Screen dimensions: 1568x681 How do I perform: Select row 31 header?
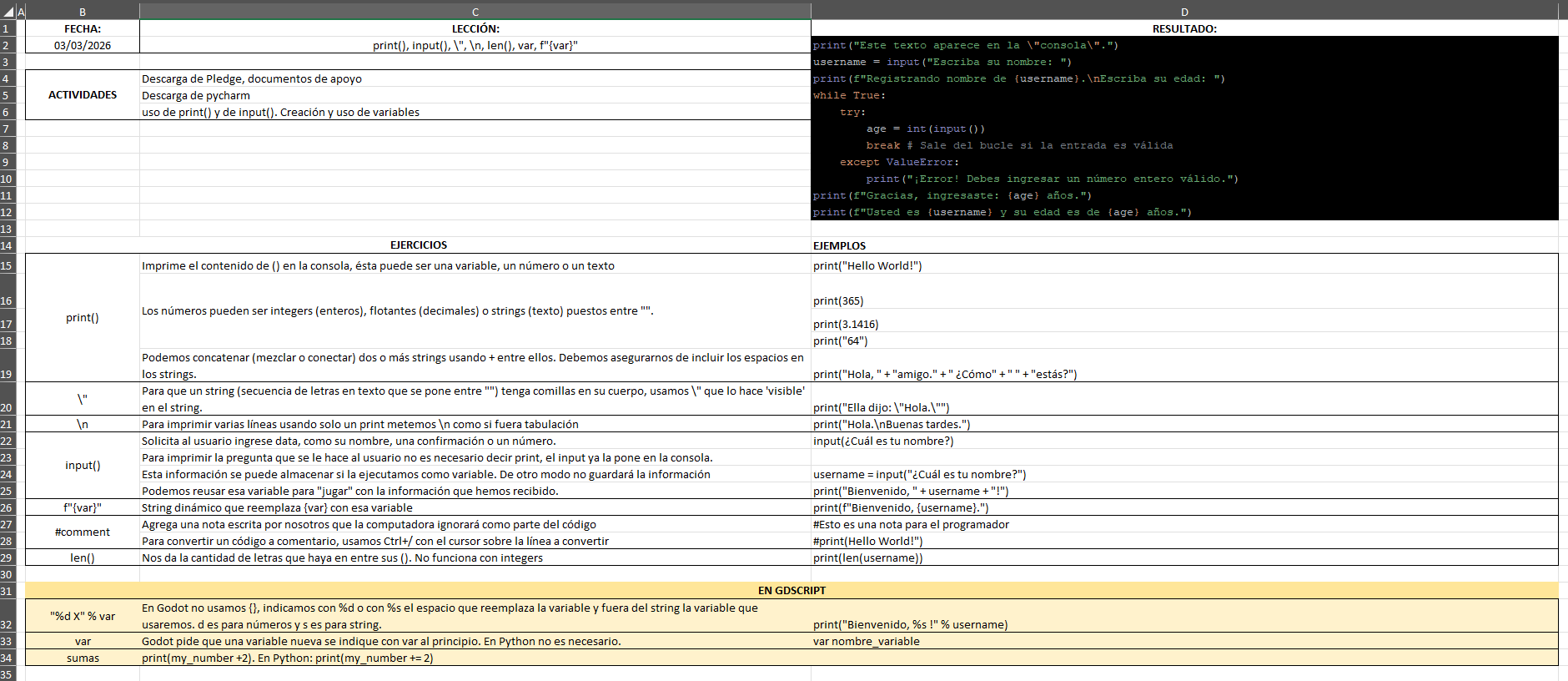(7, 591)
